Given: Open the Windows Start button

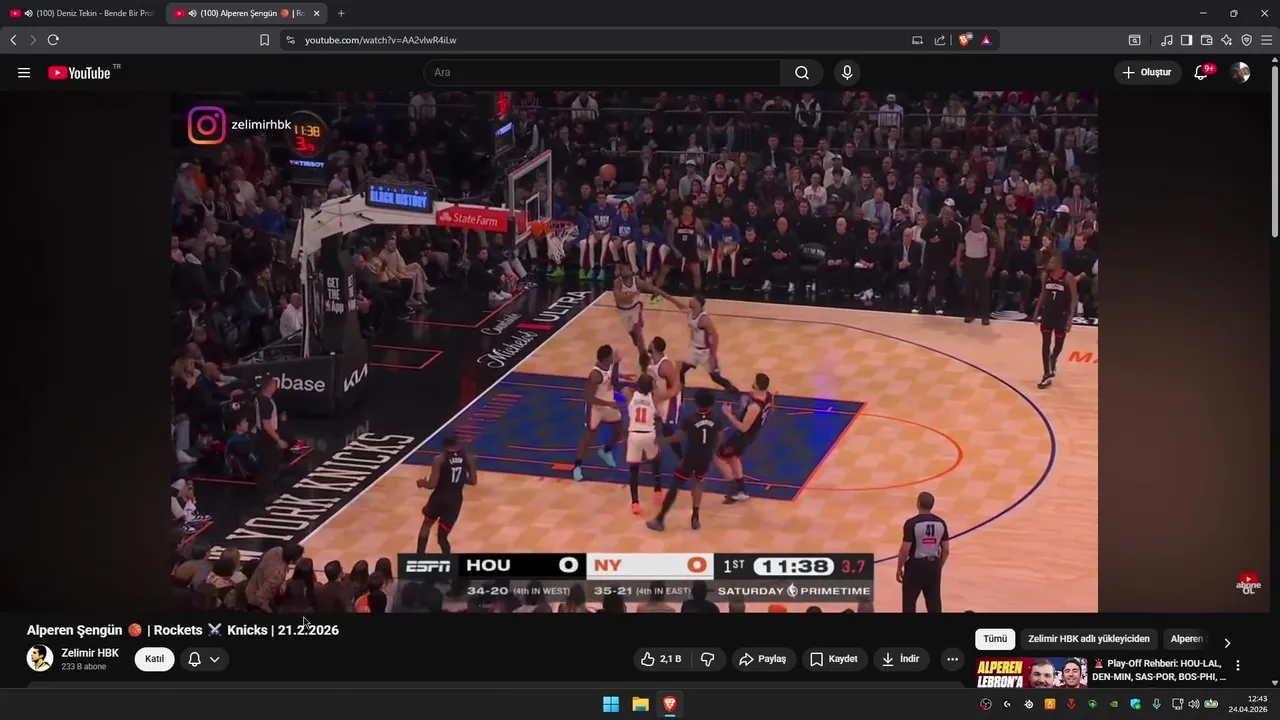Looking at the screenshot, I should pos(611,704).
